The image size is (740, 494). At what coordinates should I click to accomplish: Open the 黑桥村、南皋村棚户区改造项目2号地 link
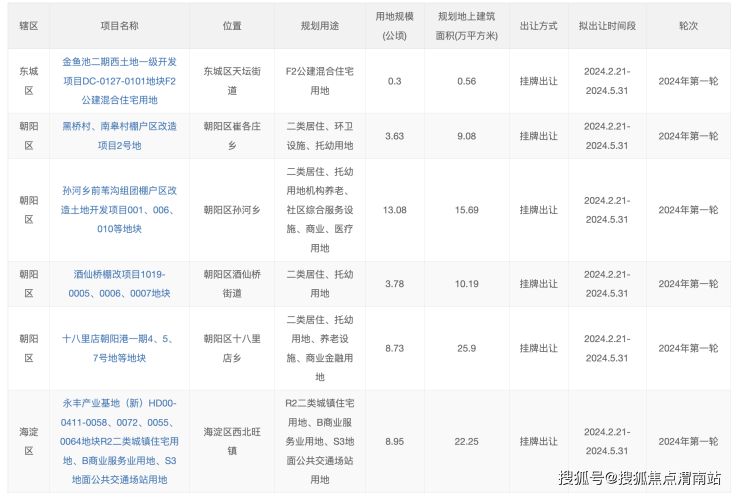(120, 135)
